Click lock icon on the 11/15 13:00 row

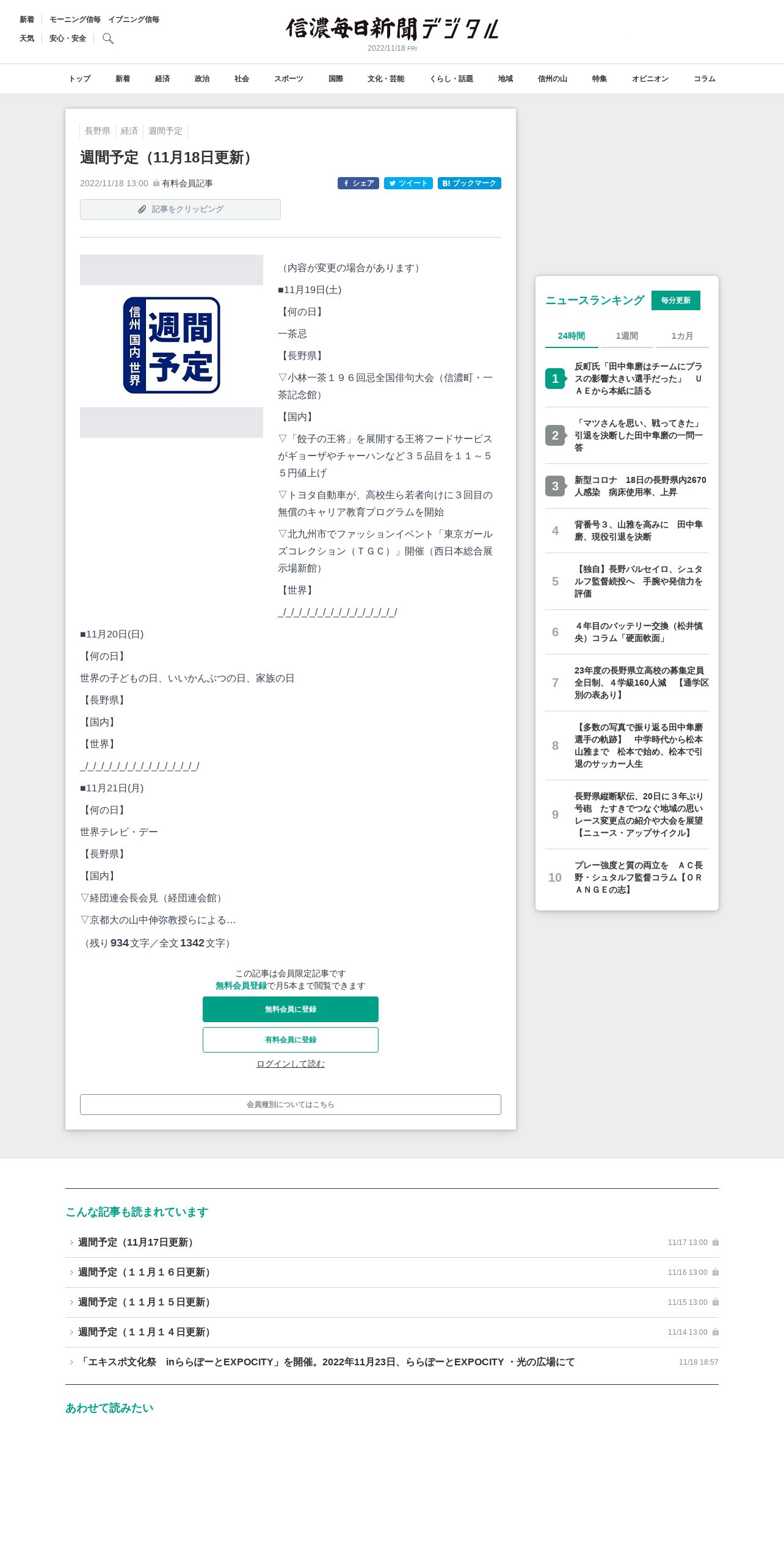[716, 1302]
